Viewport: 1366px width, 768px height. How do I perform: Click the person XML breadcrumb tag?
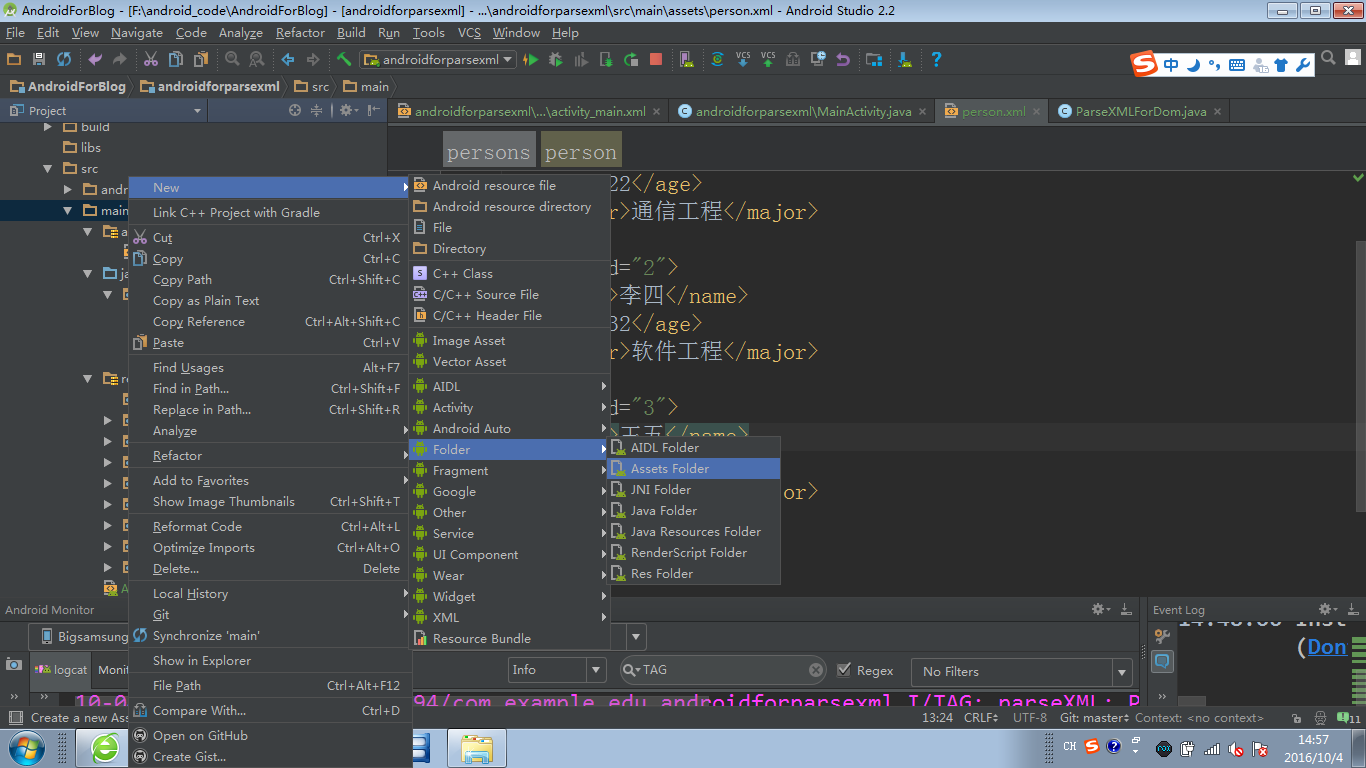(x=581, y=152)
